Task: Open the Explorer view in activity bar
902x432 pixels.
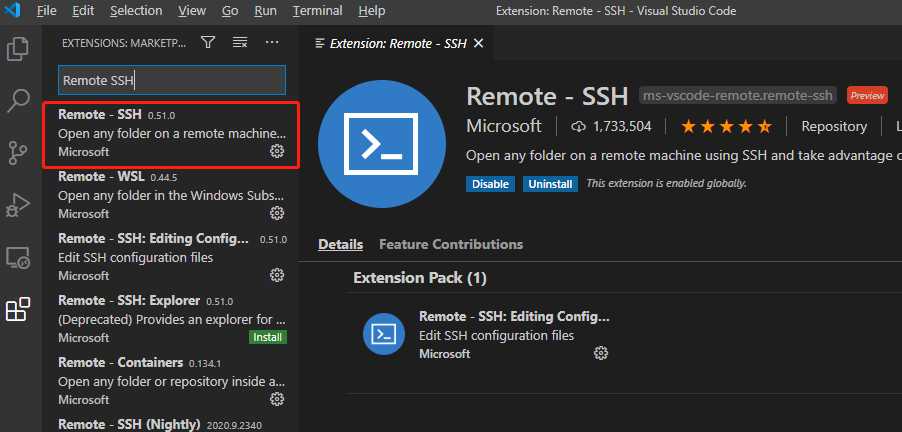Action: point(18,49)
